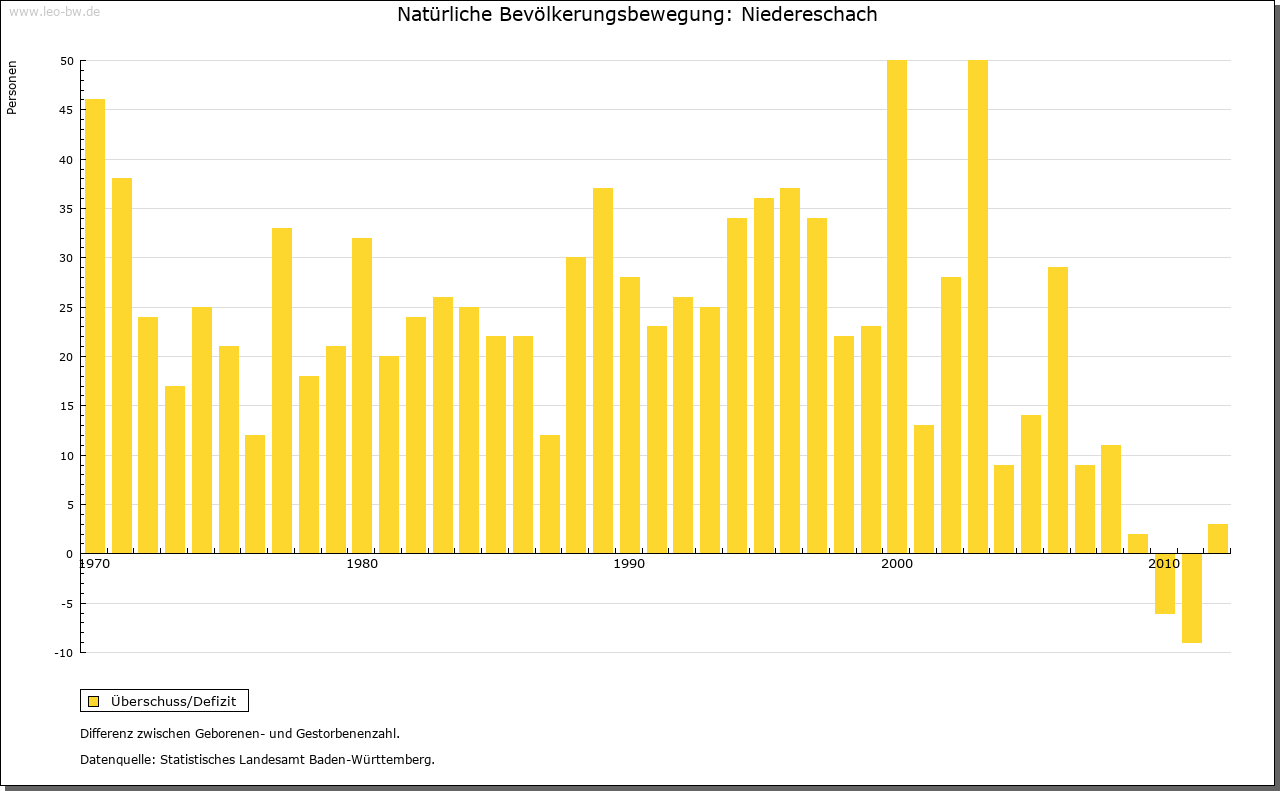Select the bar for year 1990
Viewport: 1280px width, 791px height.
coord(630,415)
